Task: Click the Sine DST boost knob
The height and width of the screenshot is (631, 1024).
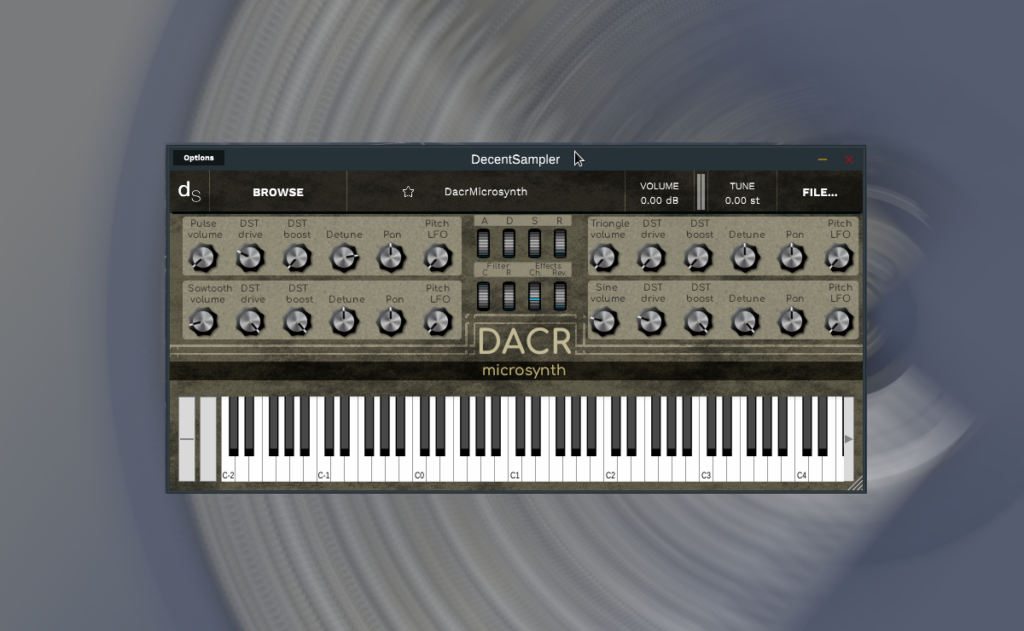Action: tap(699, 322)
